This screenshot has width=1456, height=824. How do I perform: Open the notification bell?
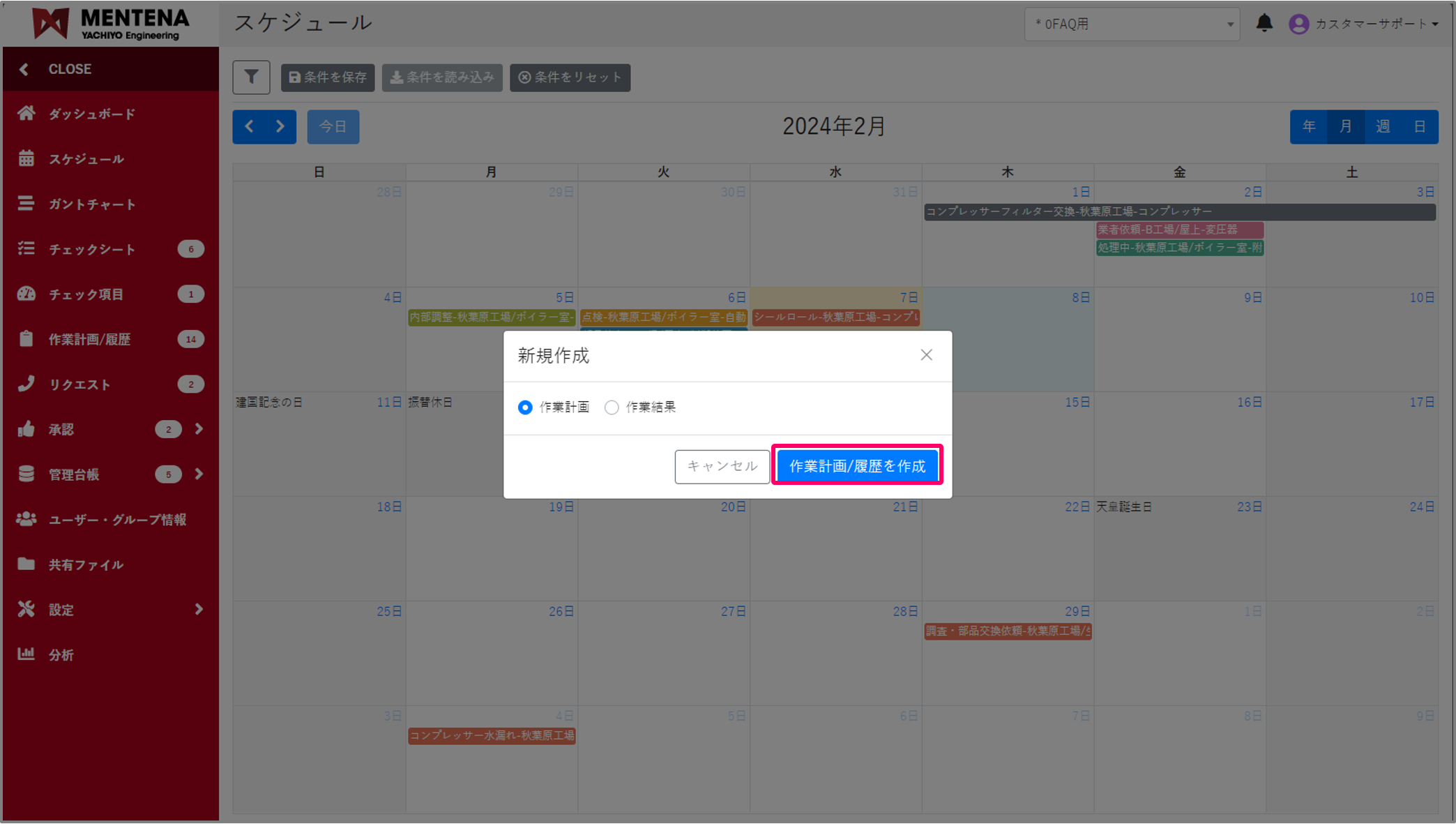(x=1264, y=24)
